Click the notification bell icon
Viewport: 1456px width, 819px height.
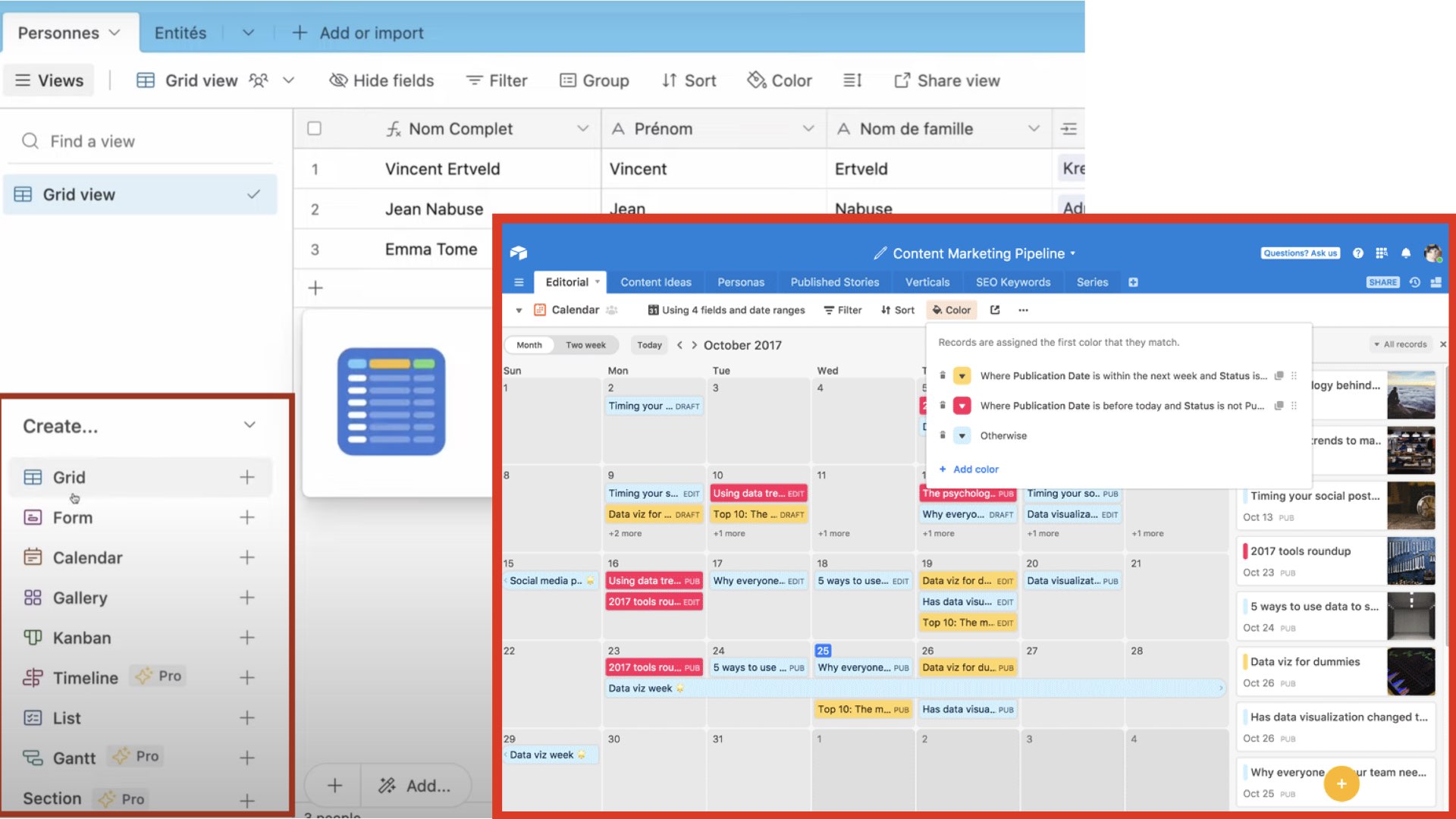1406,253
